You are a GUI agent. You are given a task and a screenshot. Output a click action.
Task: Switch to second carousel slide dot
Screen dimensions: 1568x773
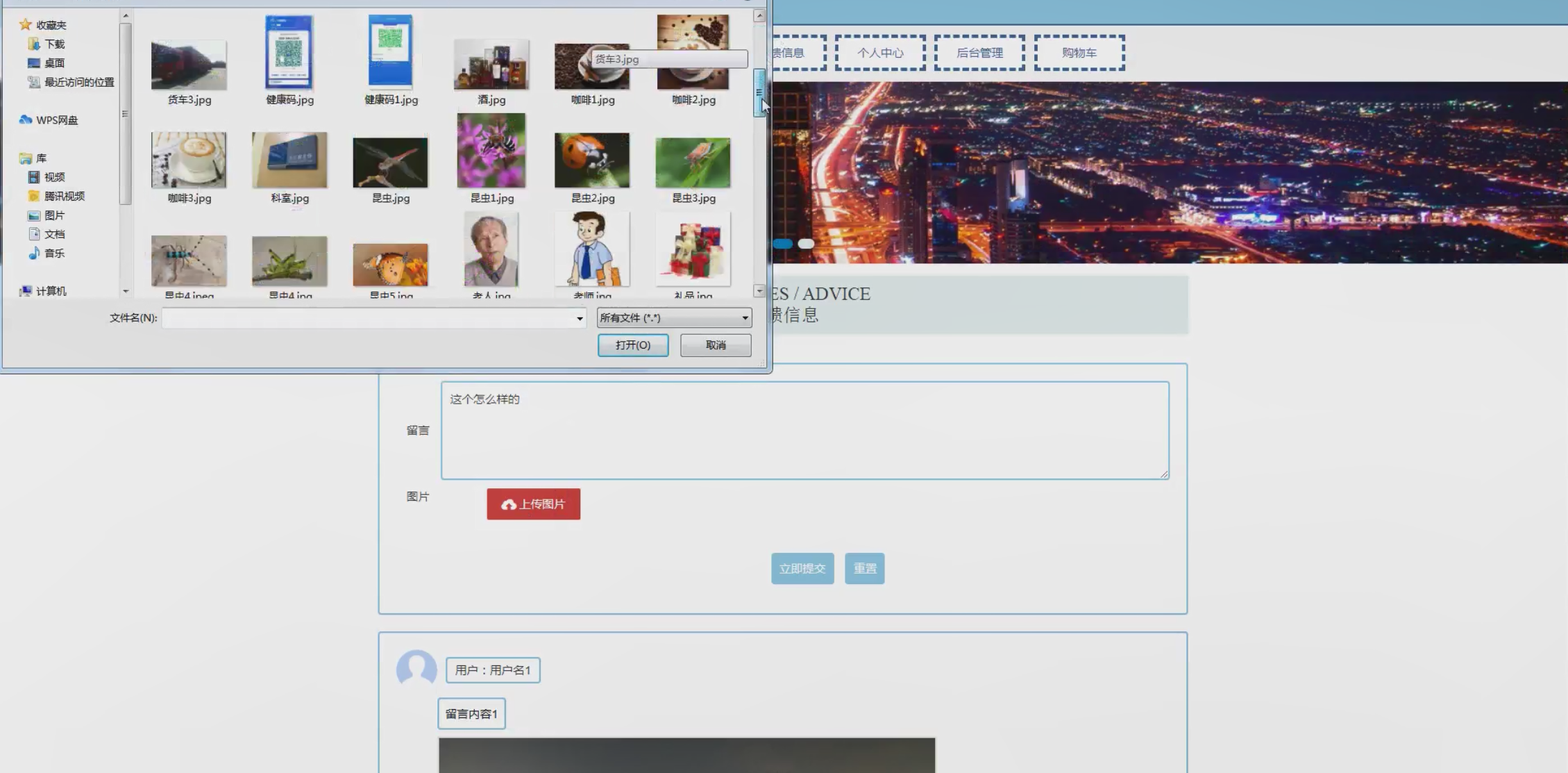tap(806, 244)
